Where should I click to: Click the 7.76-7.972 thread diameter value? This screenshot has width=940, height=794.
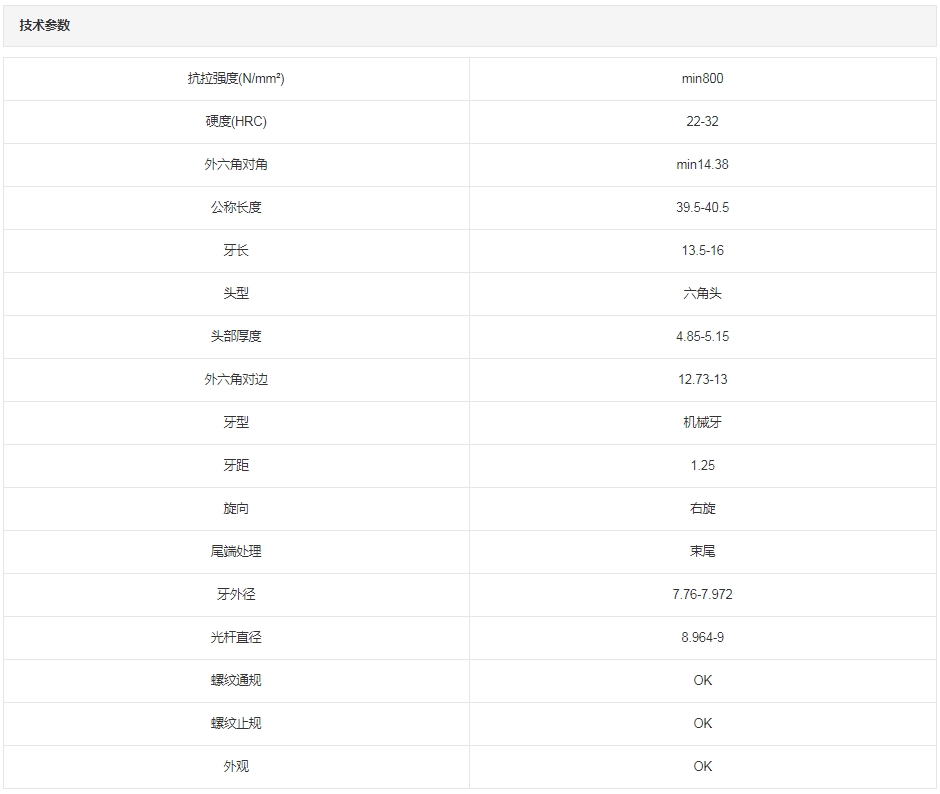(x=702, y=595)
